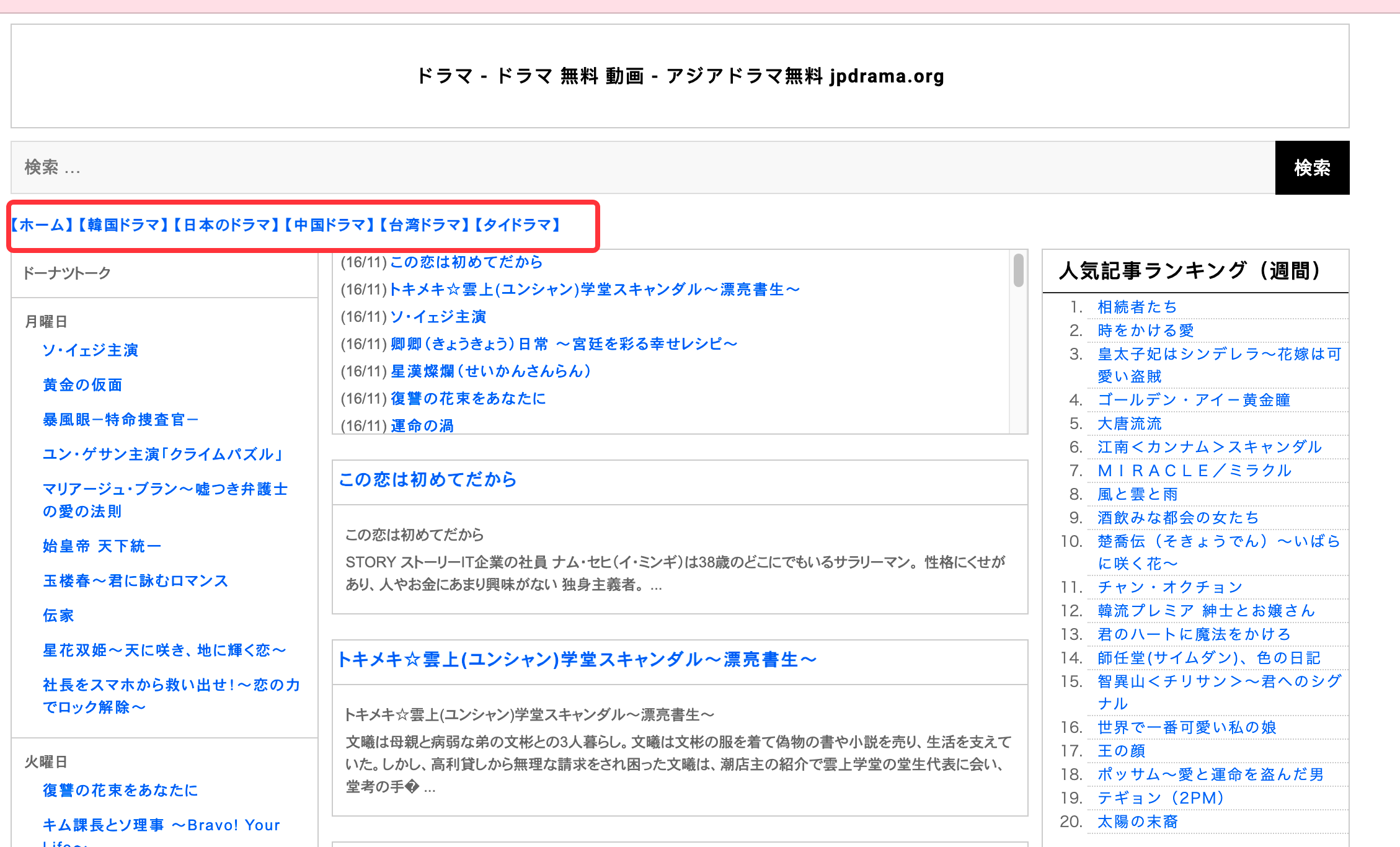Click the 月曜日 weekday label
This screenshot has height=847, width=1400.
point(46,322)
